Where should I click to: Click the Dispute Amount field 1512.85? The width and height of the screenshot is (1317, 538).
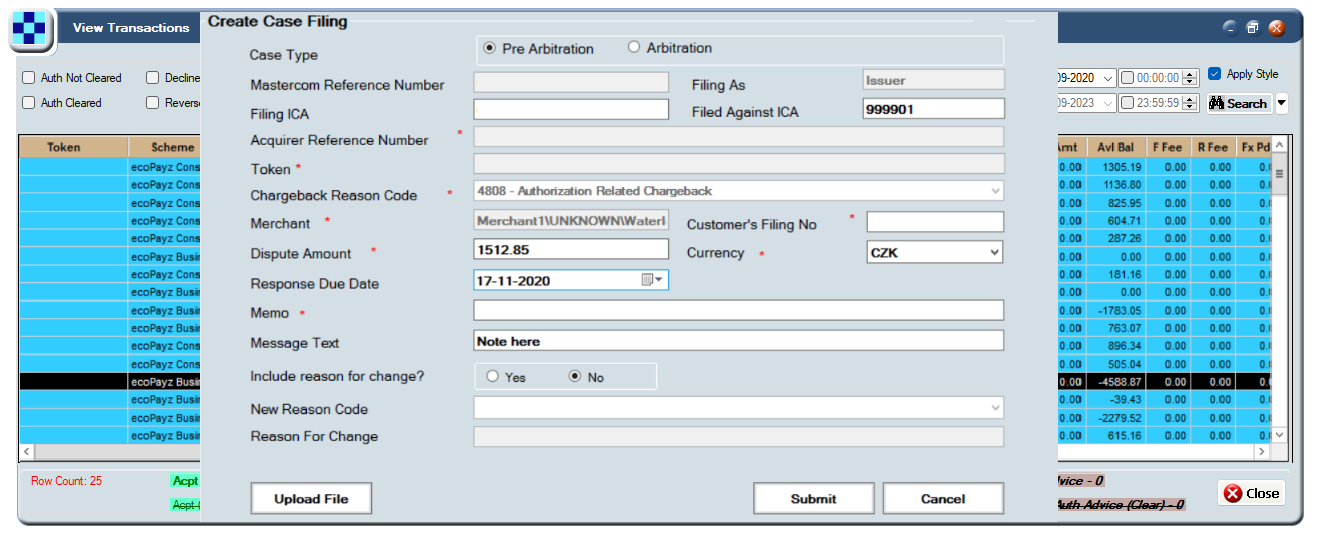click(571, 249)
